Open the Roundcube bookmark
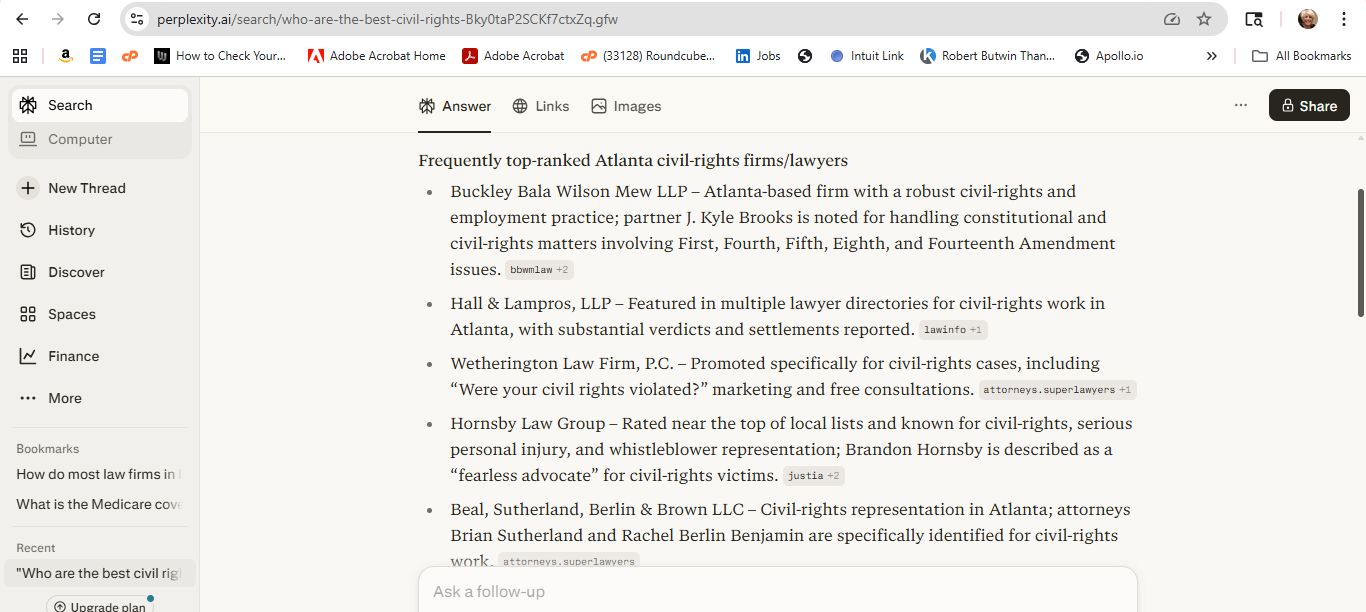 [x=649, y=56]
